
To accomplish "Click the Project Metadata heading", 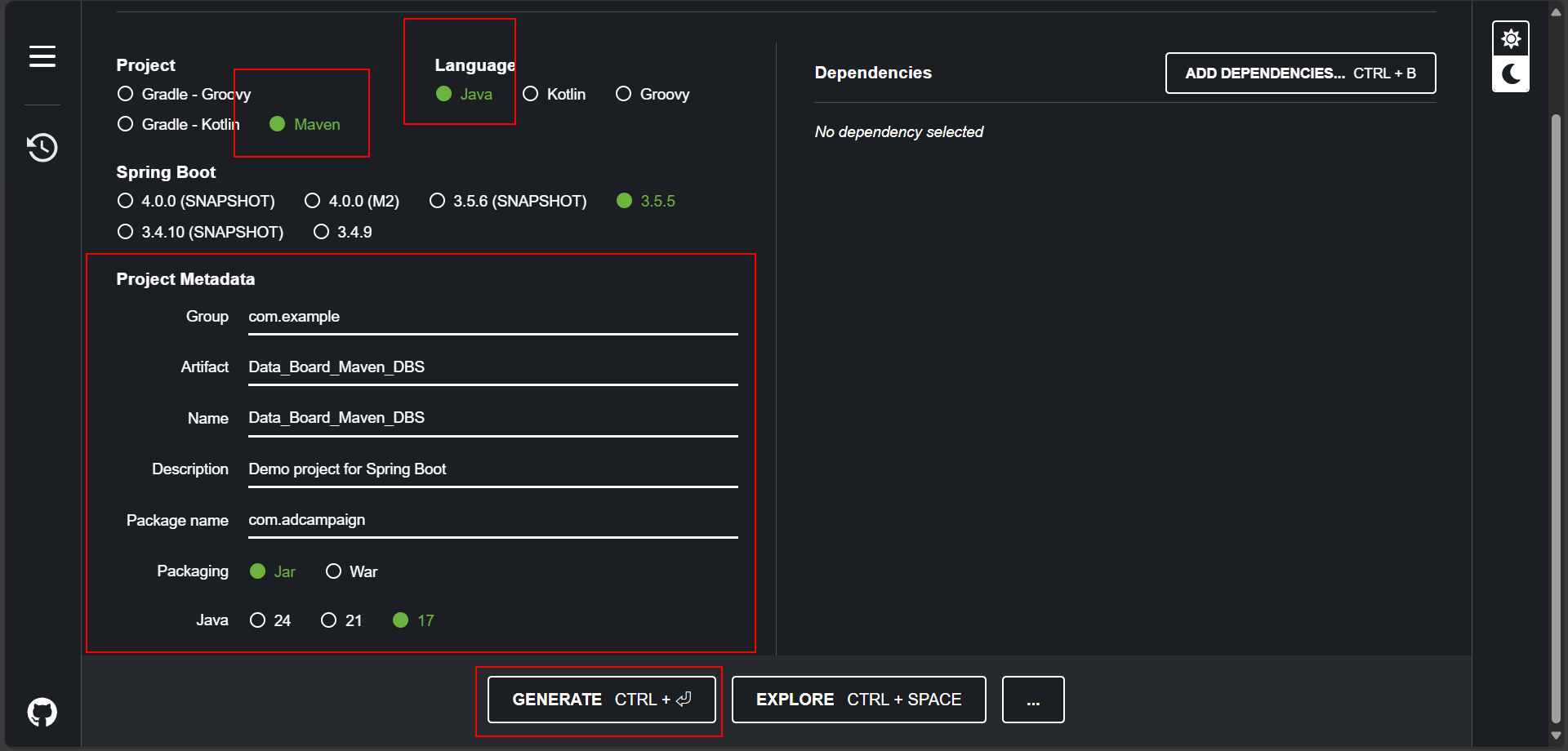I will tap(185, 279).
